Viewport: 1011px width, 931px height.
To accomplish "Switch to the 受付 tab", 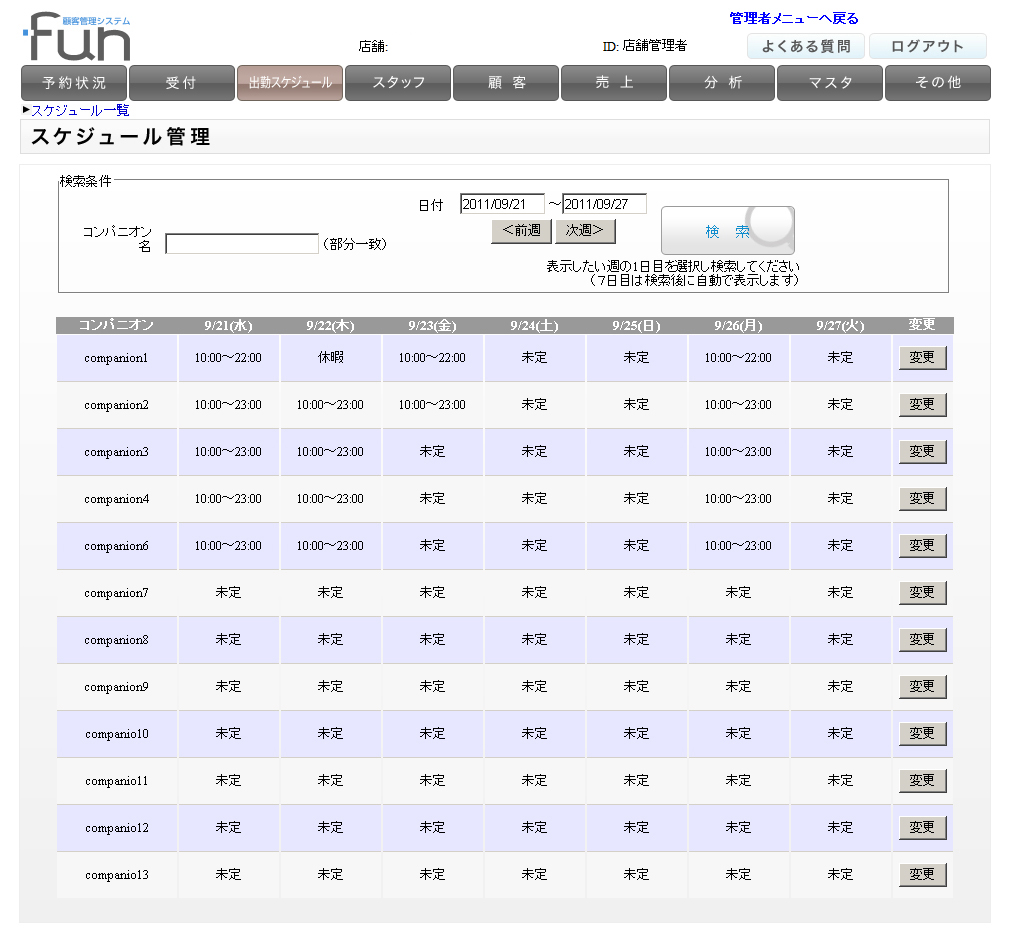I will click(181, 83).
